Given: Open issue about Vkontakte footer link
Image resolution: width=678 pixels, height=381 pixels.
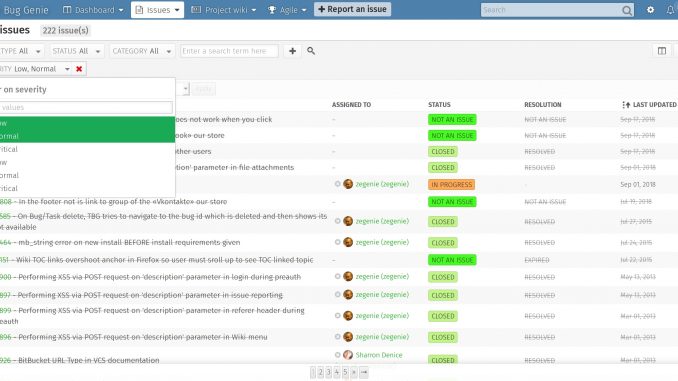Looking at the screenshot, I should 113,202.
